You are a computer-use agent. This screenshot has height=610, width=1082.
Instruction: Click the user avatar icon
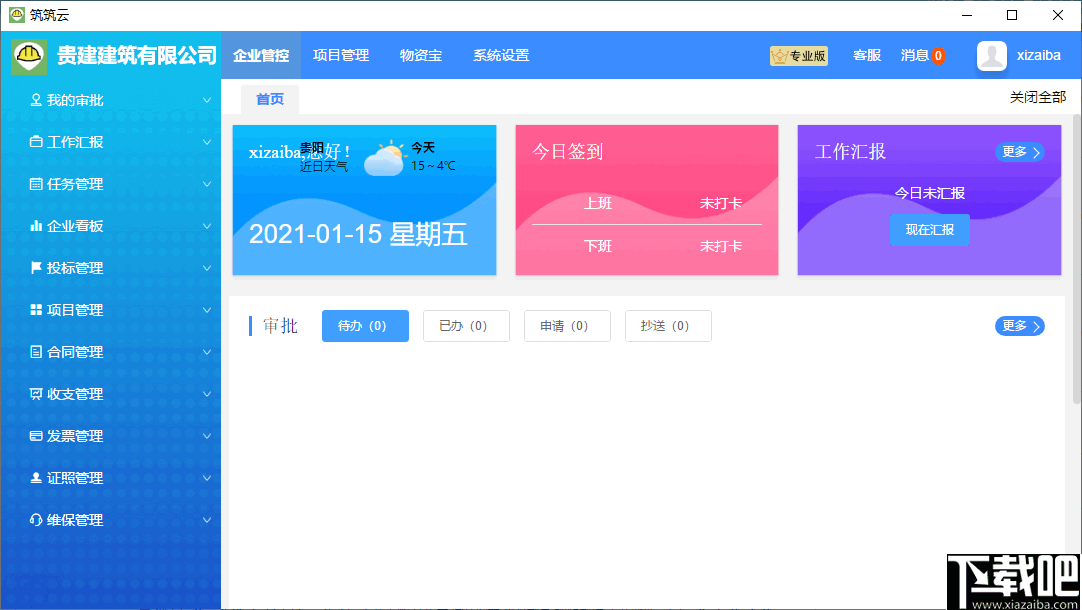[992, 56]
